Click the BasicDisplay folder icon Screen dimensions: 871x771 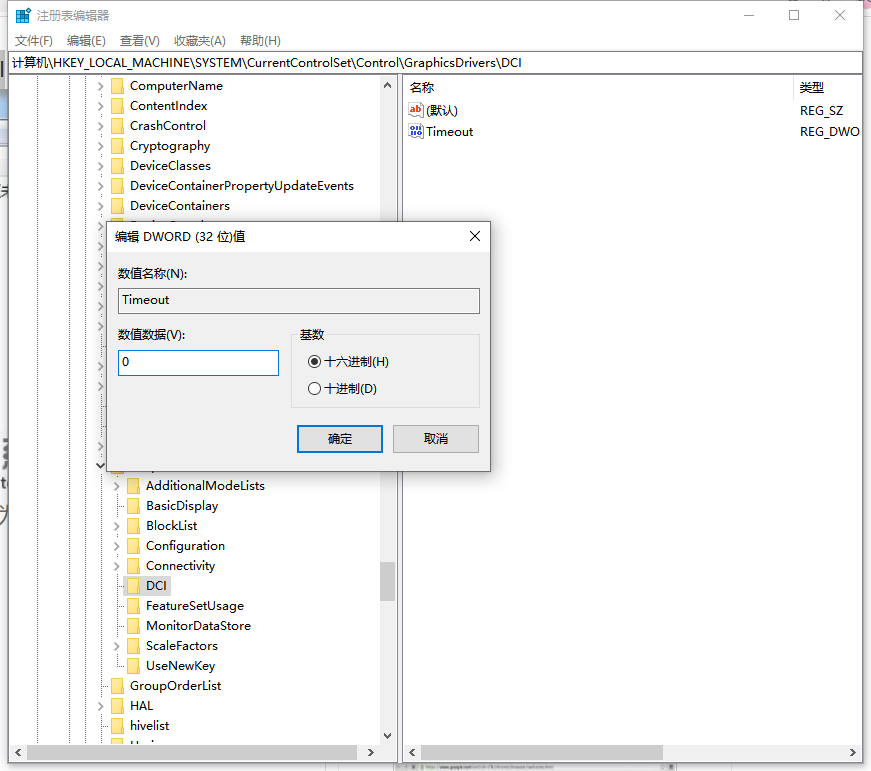(134, 505)
